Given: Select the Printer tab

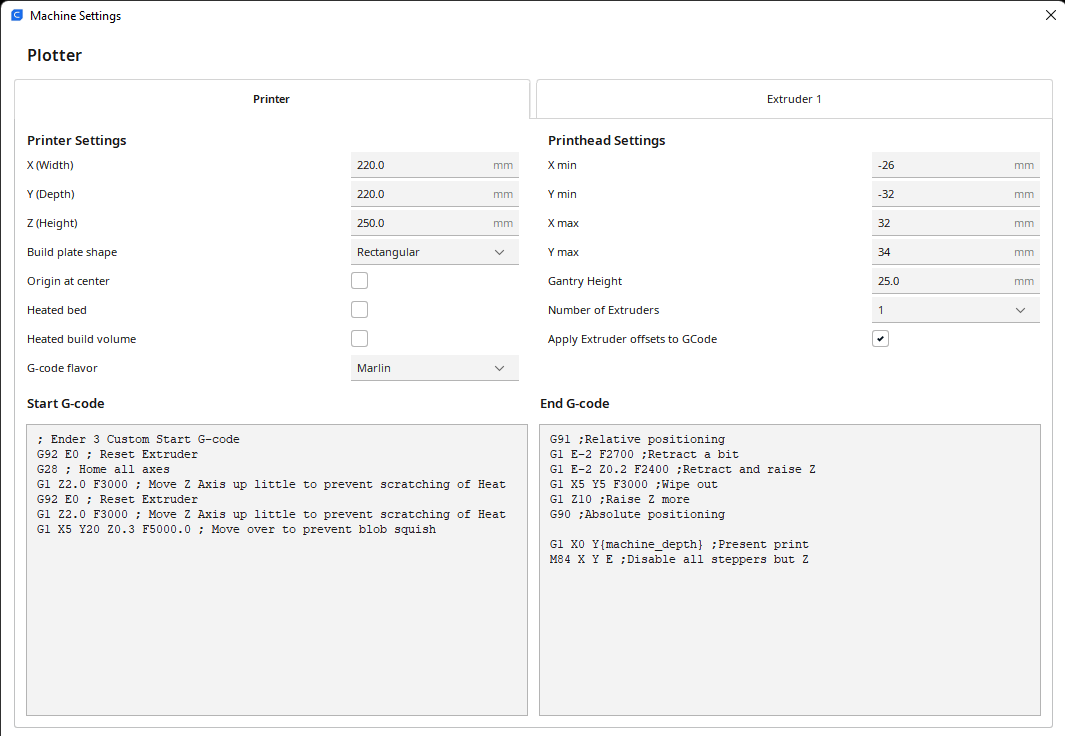Looking at the screenshot, I should pyautogui.click(x=271, y=99).
